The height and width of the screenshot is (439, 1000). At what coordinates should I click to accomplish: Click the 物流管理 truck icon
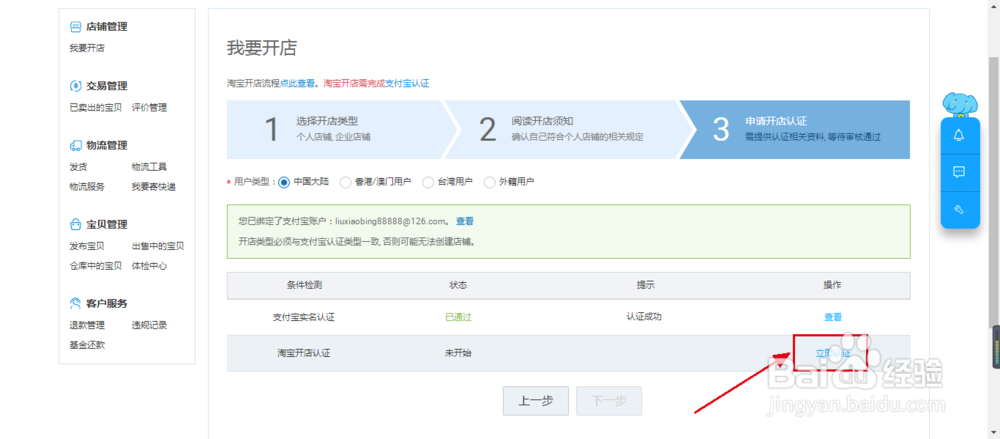pos(75,145)
